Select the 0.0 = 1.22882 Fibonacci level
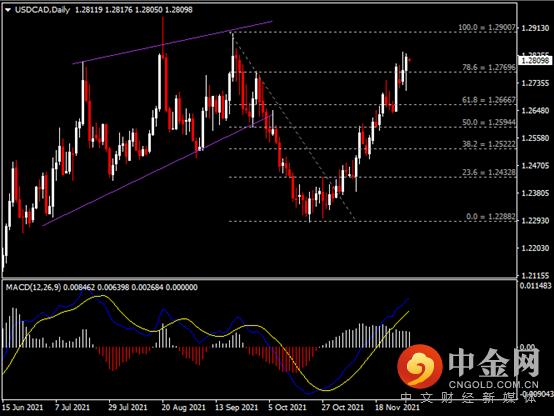The image size is (554, 416). pyautogui.click(x=491, y=216)
